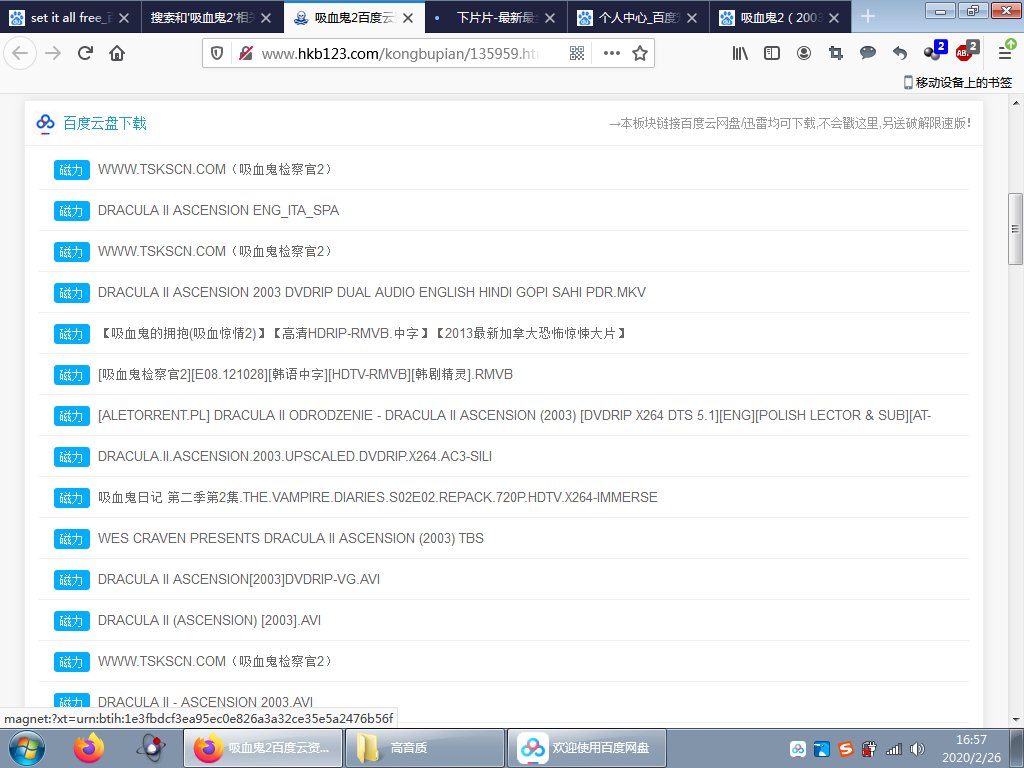Click the screenshot crop tool icon

click(x=836, y=53)
